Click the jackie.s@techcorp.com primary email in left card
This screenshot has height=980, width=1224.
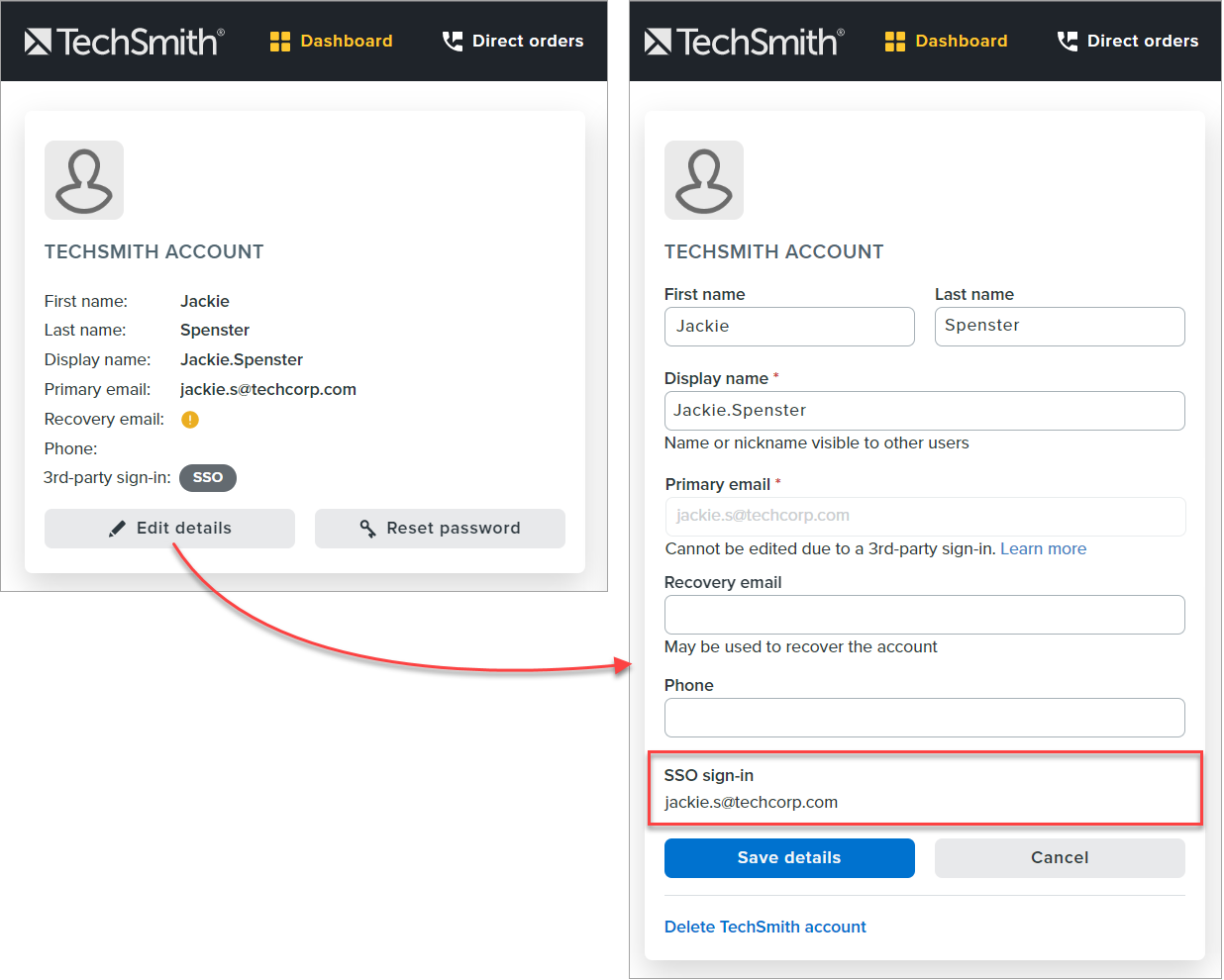(268, 390)
